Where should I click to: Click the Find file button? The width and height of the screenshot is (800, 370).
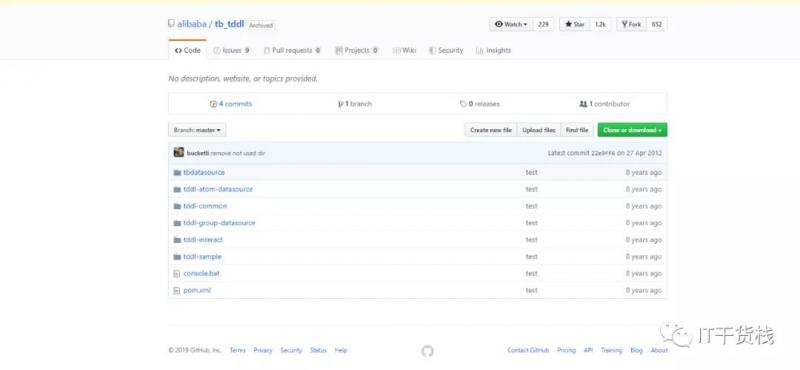click(x=577, y=130)
